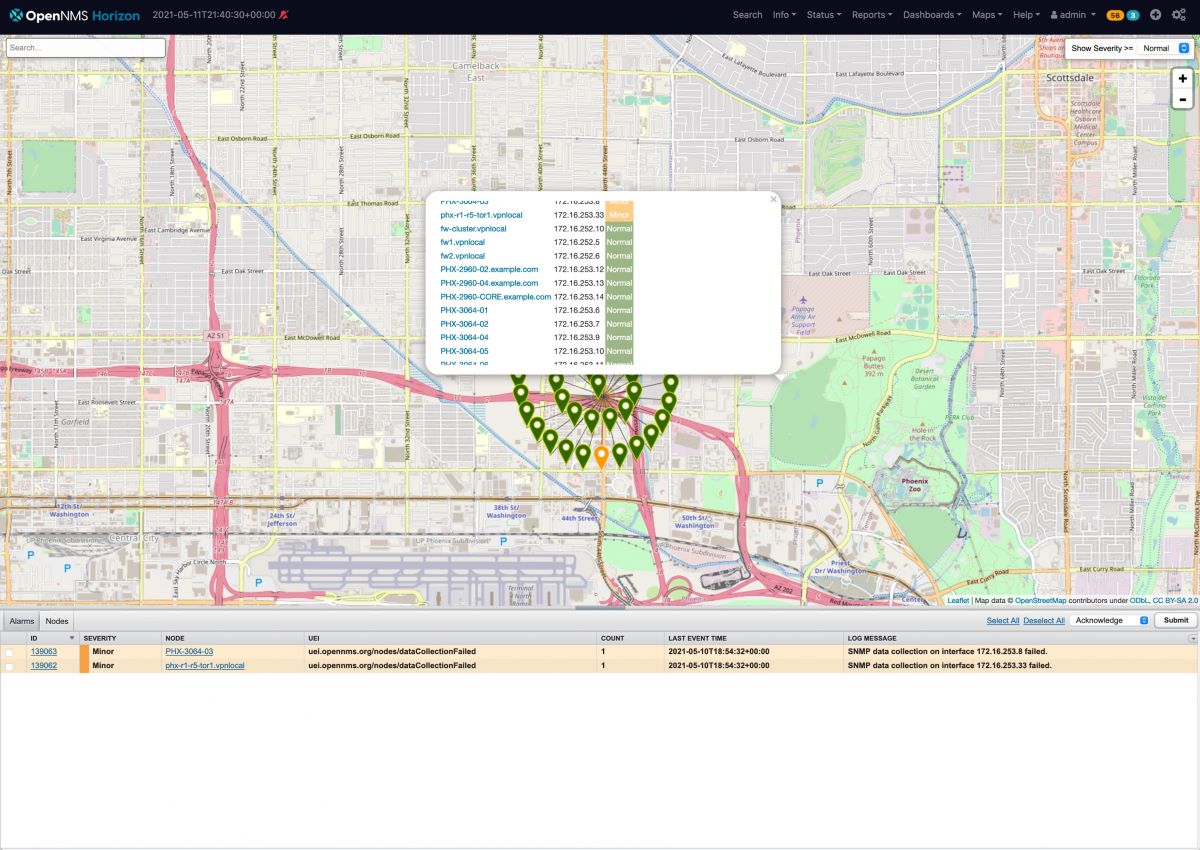Click the map Search input field

tap(85, 47)
